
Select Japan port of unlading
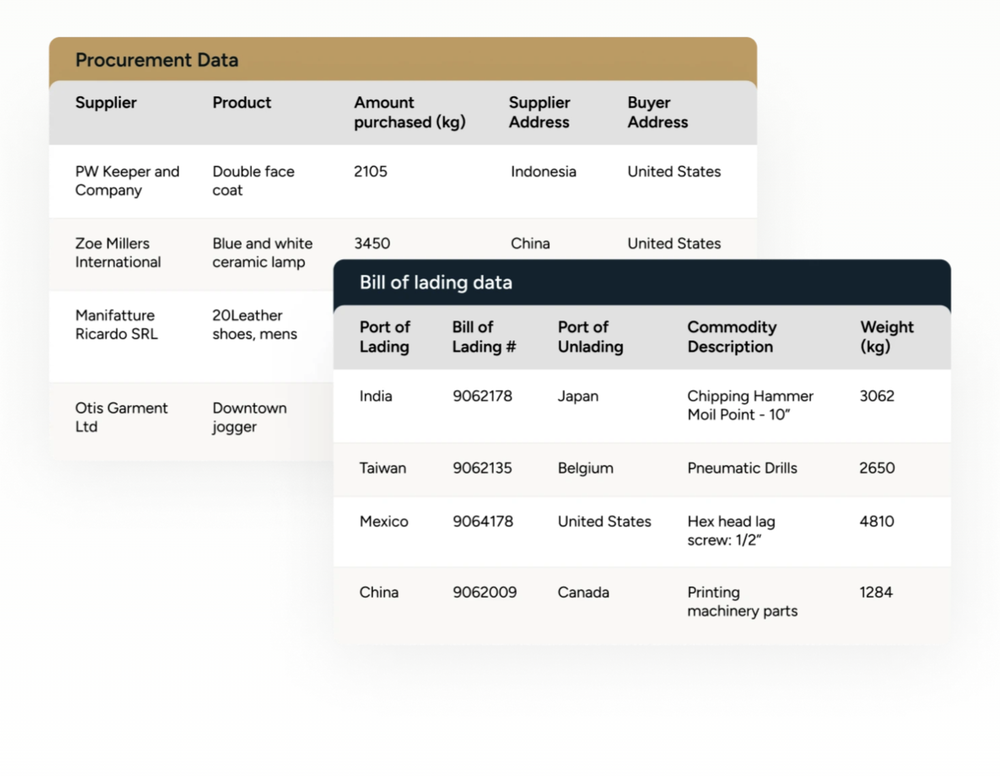(578, 396)
